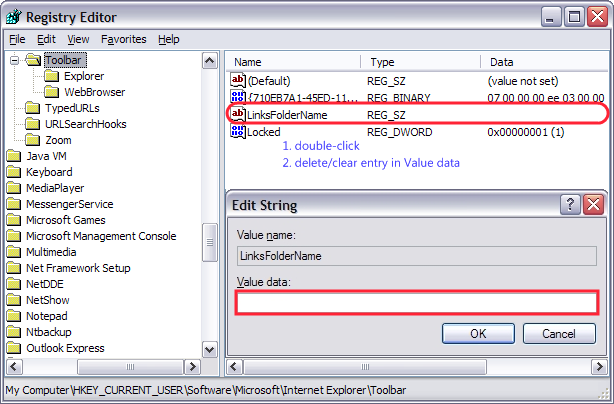The width and height of the screenshot is (614, 404).
Task: Select the Toolbar key in the tree
Action: (63, 60)
